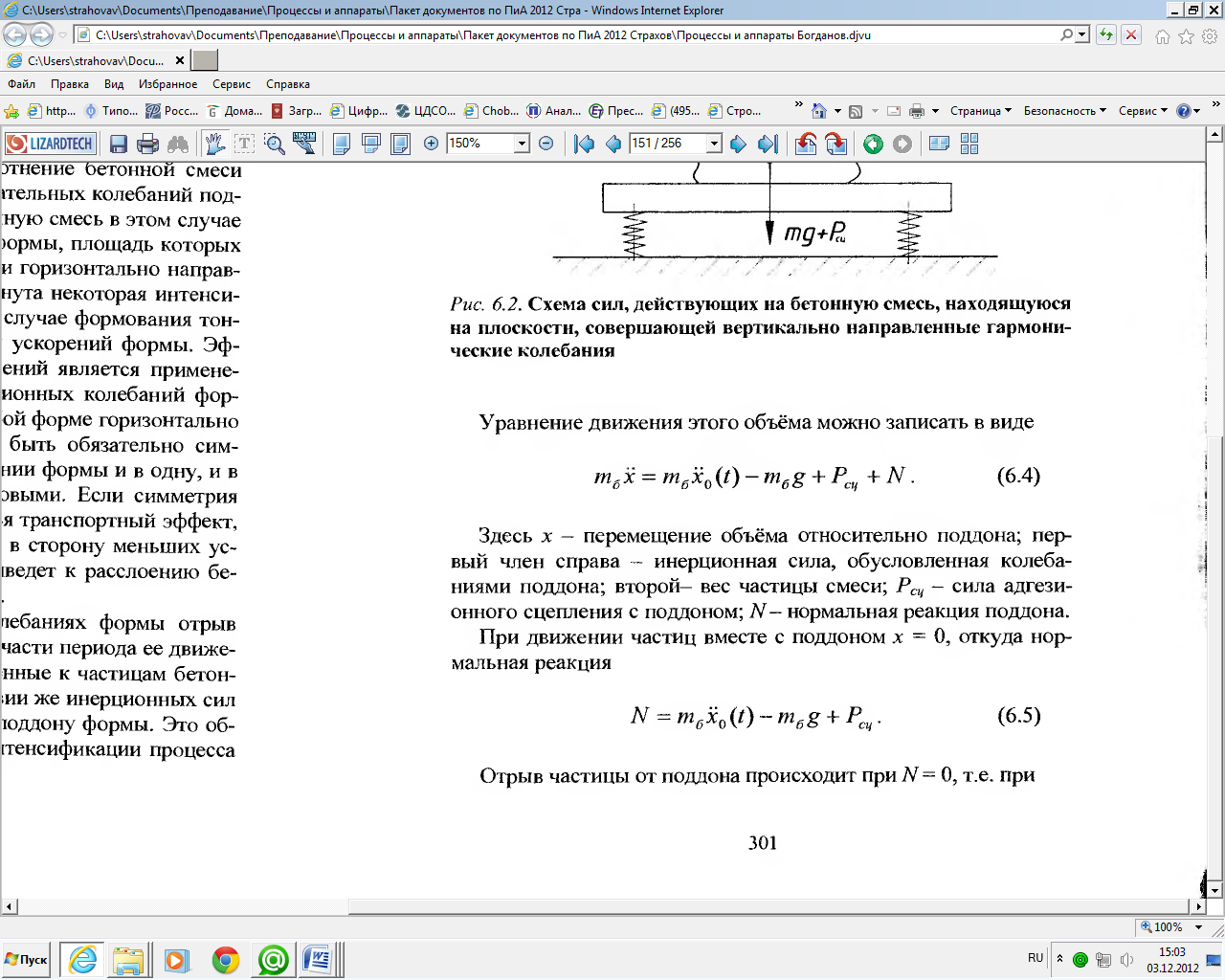Open the page number dropdown
Viewport: 1225px width, 980px height.
713,144
